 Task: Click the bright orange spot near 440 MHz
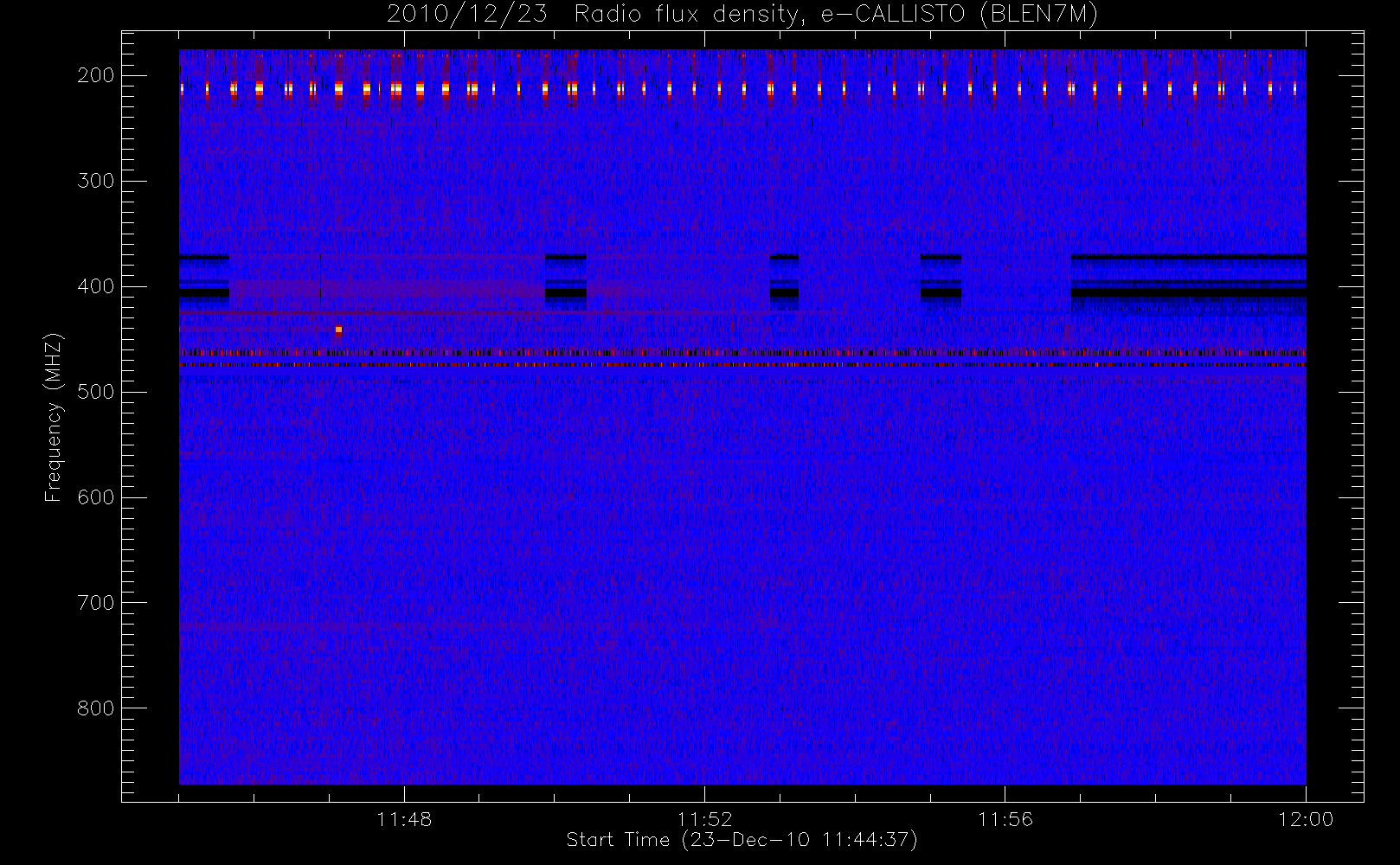pos(338,330)
